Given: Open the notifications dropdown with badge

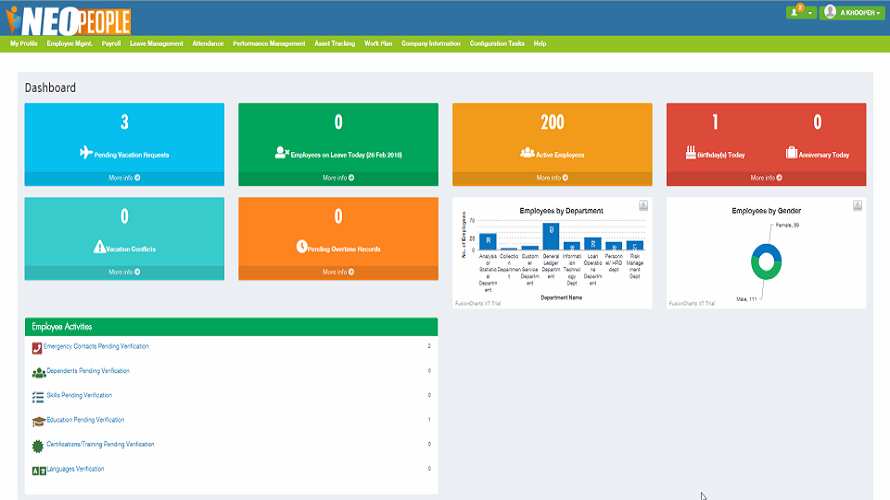Looking at the screenshot, I should click(x=801, y=12).
